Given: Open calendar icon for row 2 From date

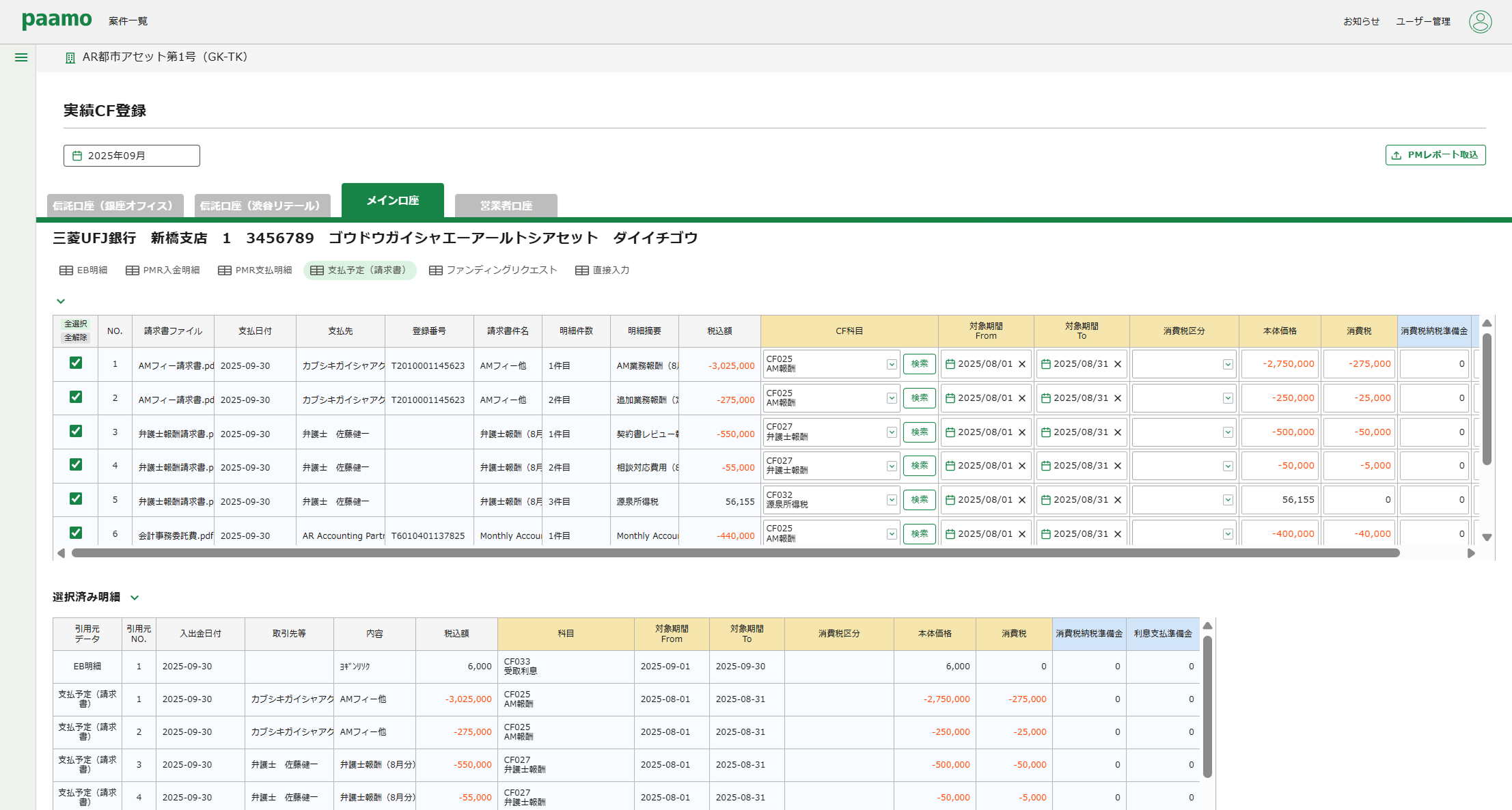Looking at the screenshot, I should tap(950, 398).
